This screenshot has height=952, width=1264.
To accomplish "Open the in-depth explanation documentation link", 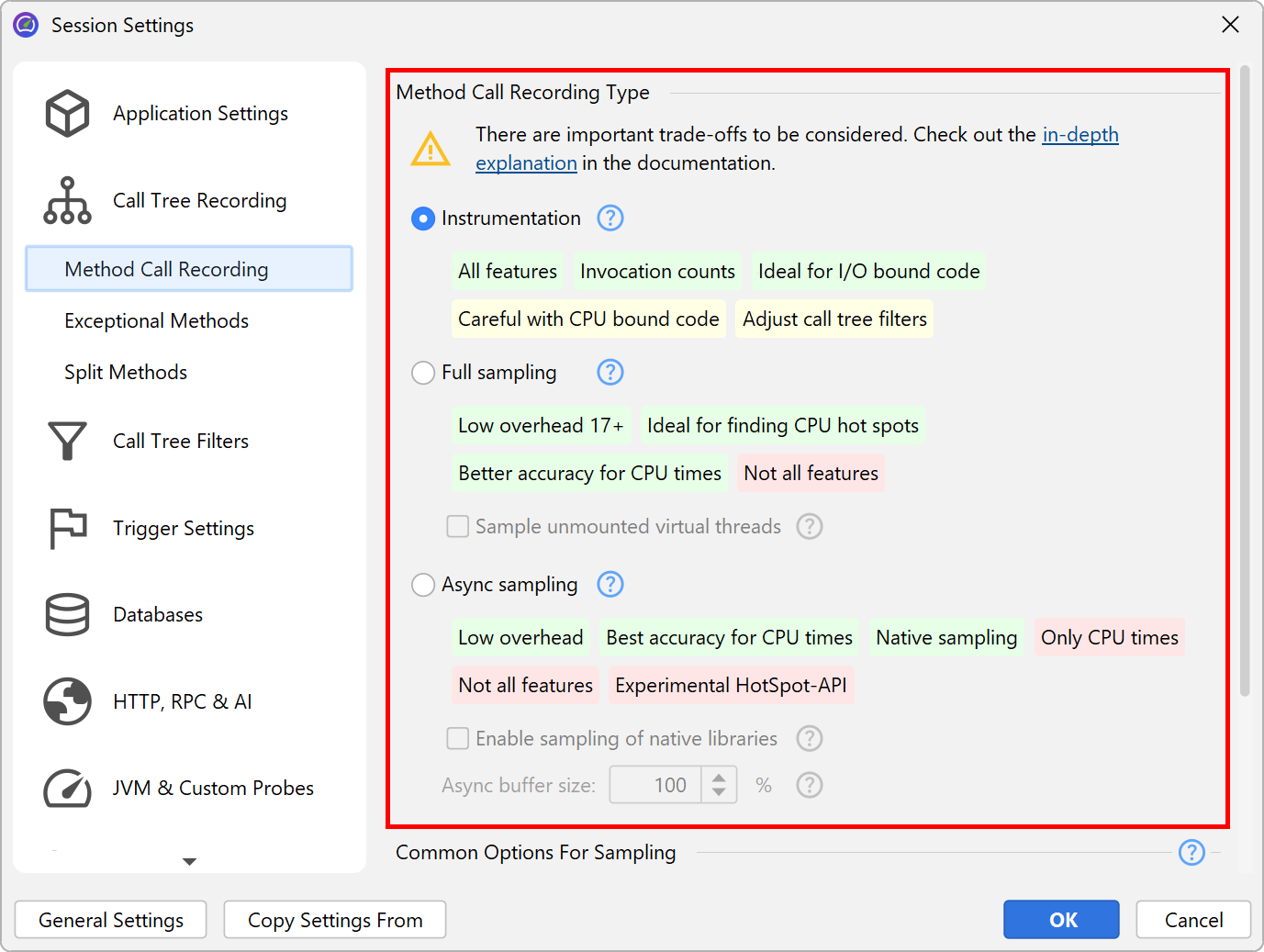I will pos(1079,135).
